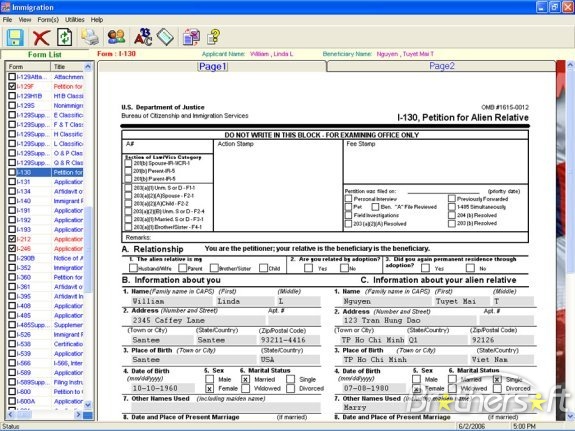Image resolution: width=575 pixels, height=431 pixels.
Task: Click the ABC spell check icon
Action: [143, 37]
